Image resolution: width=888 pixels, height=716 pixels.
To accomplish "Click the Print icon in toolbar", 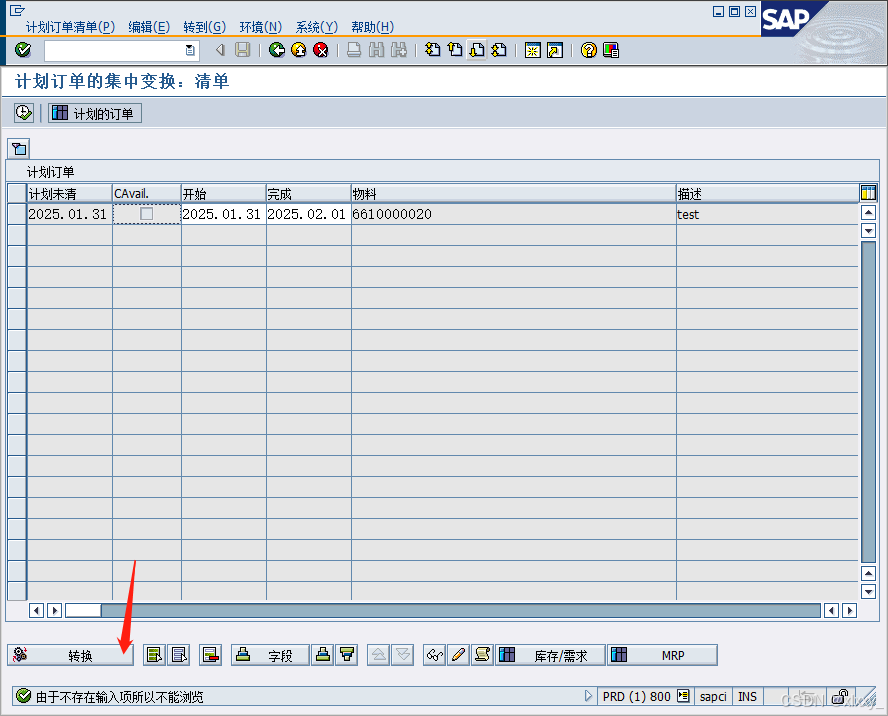I will tap(354, 50).
